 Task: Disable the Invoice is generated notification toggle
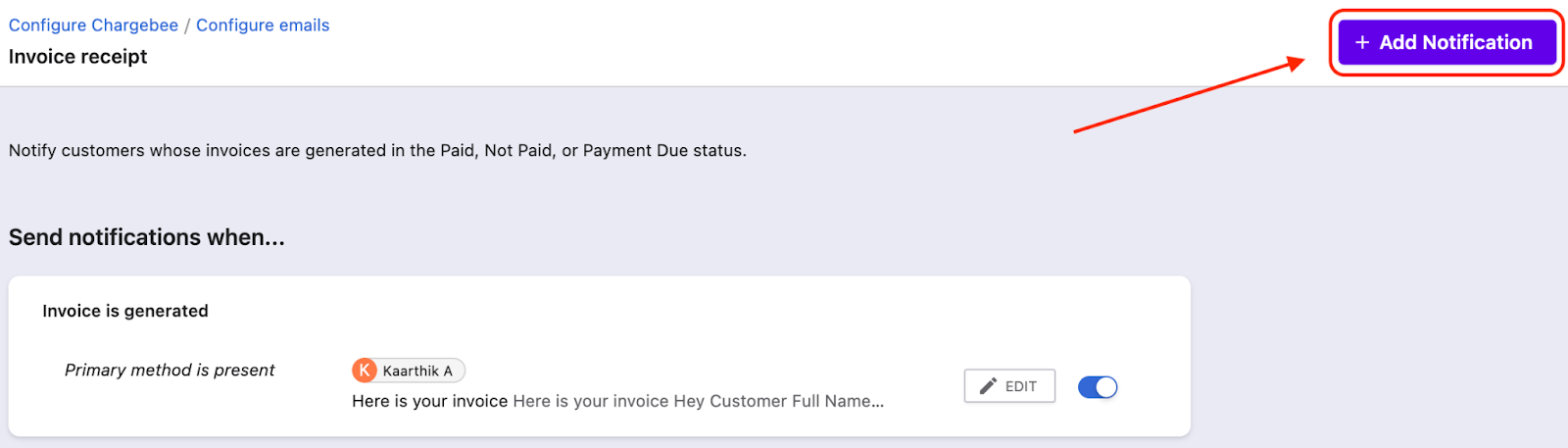pos(1098,387)
